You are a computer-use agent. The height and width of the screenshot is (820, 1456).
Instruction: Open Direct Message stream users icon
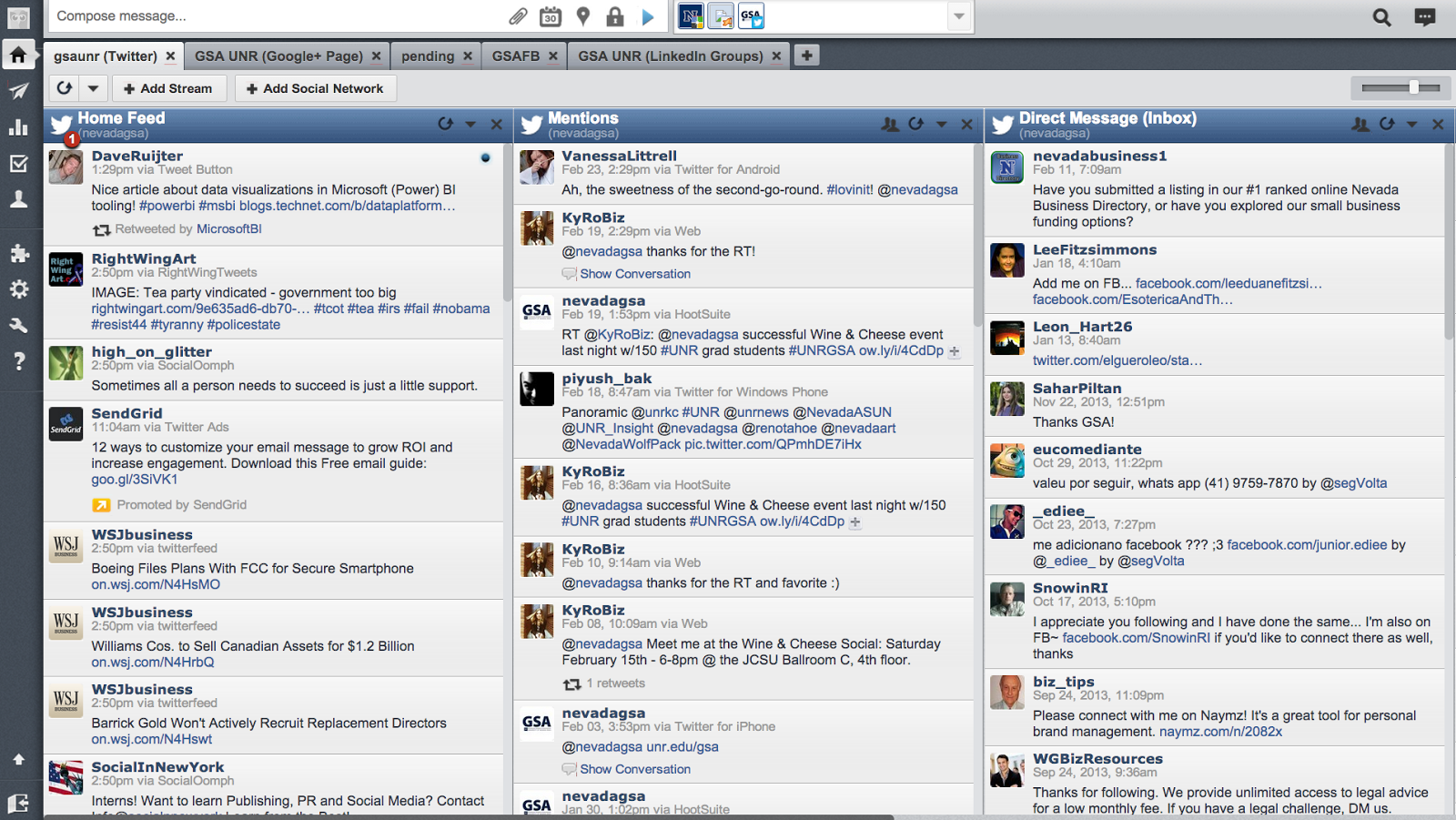pos(1360,124)
